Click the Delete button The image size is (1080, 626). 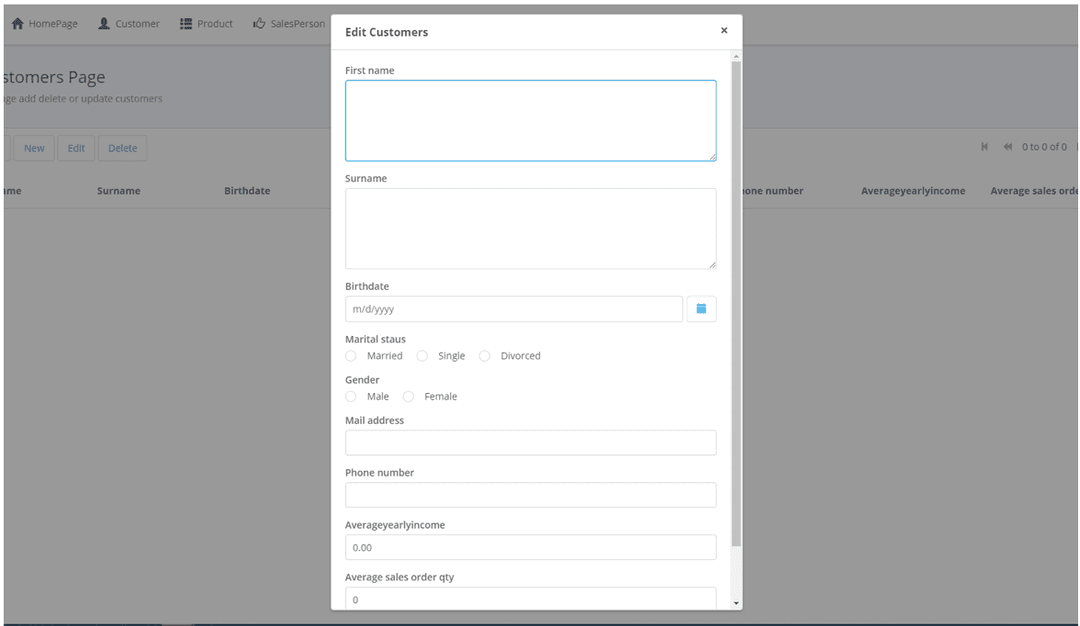coord(123,148)
